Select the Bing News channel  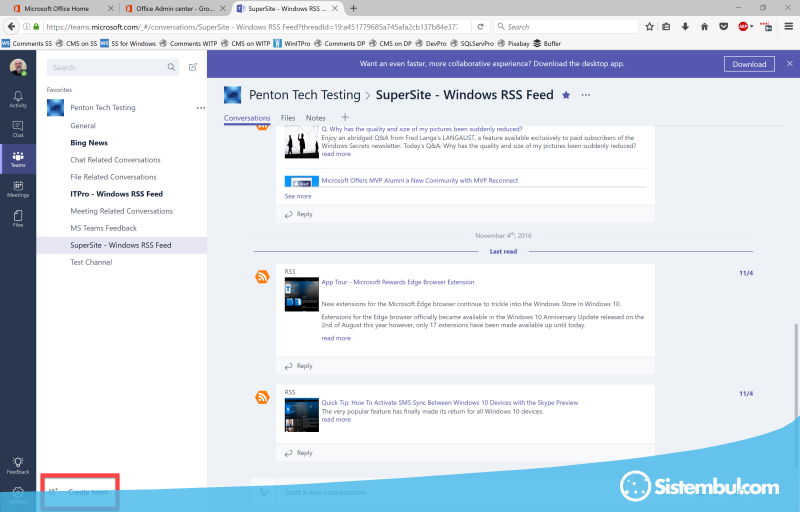pos(89,143)
